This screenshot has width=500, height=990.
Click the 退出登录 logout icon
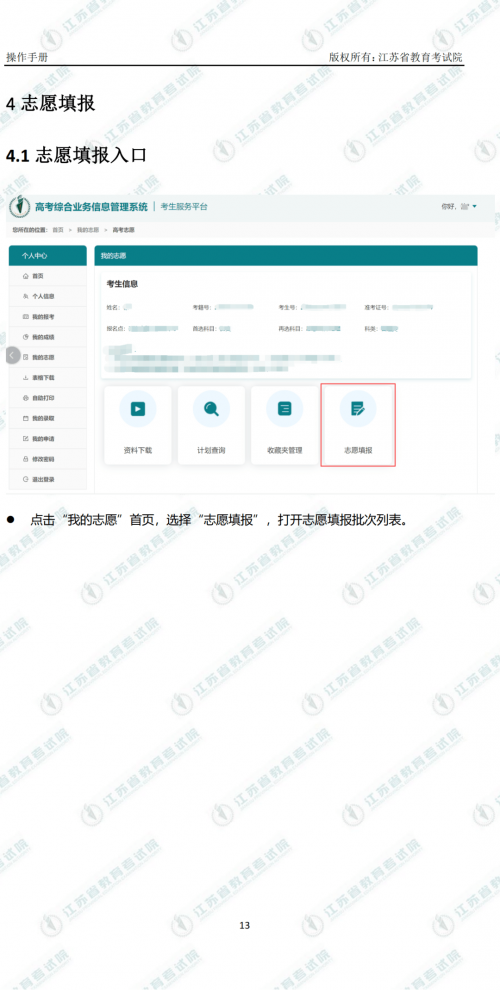coord(25,479)
